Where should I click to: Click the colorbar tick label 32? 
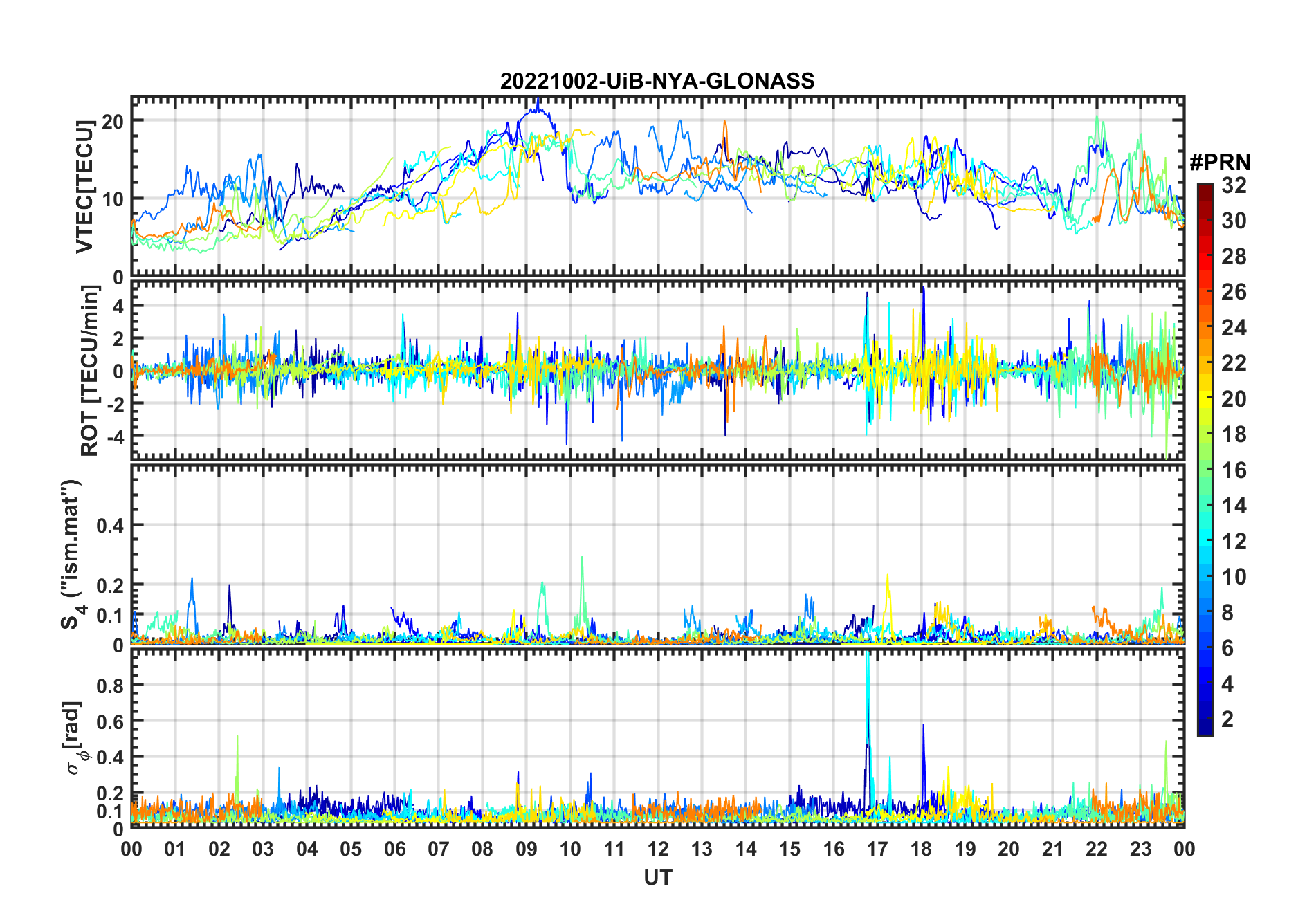coord(1234,185)
